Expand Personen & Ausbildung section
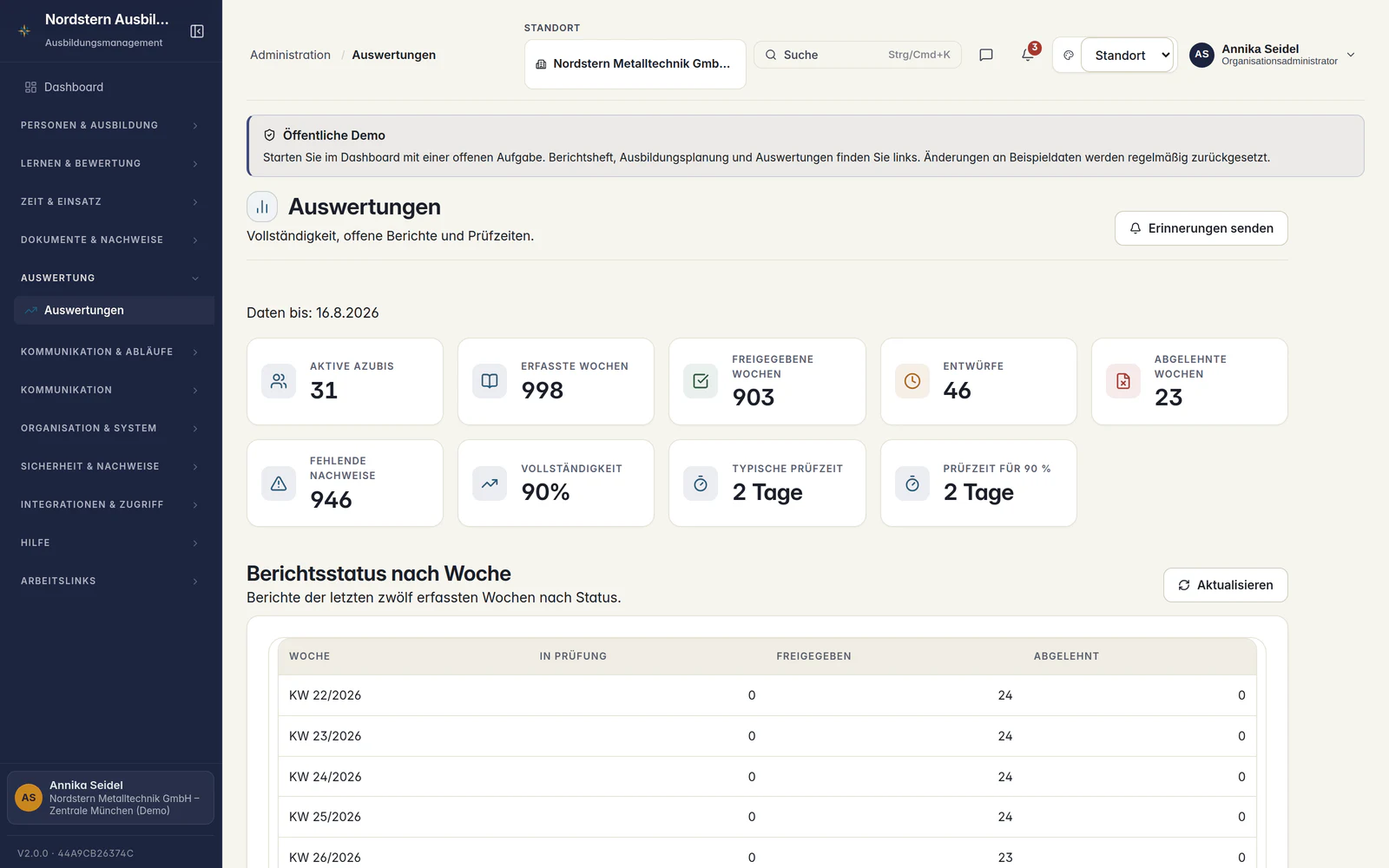 click(110, 125)
